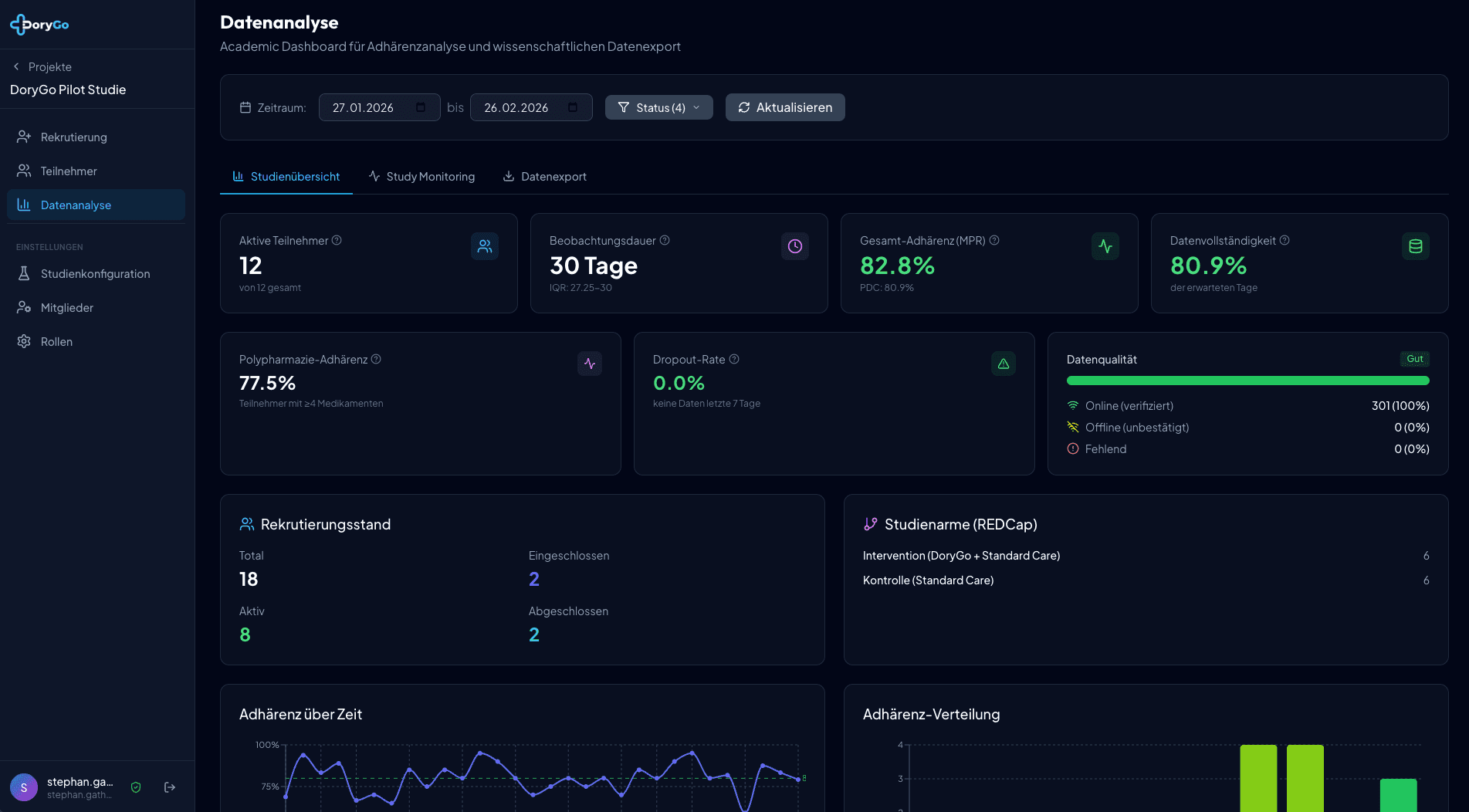Open the end date calendar picker

click(573, 107)
